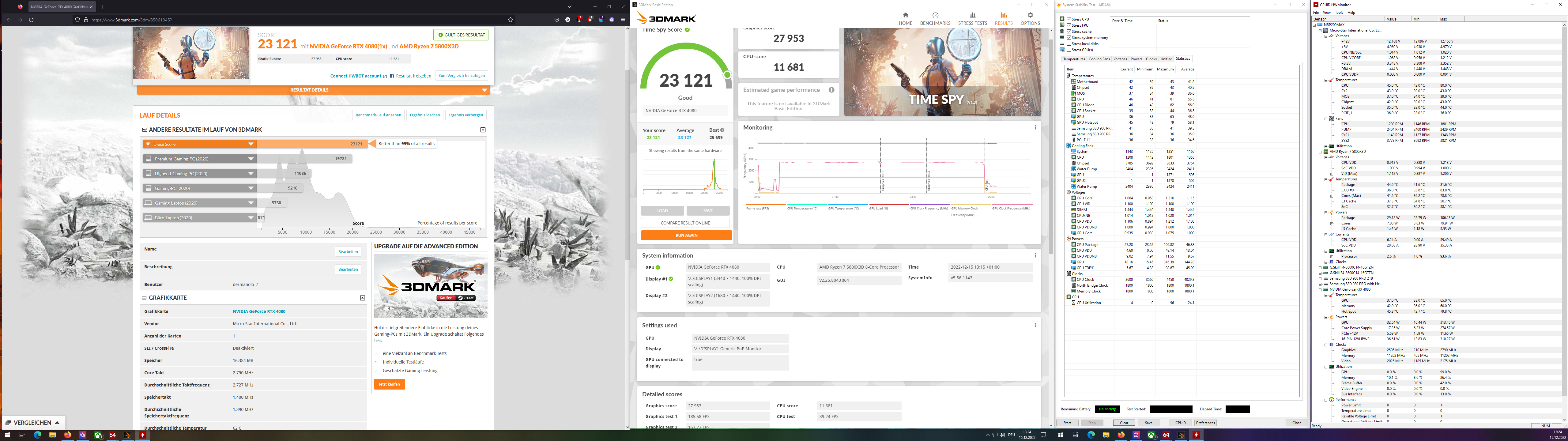Open the Pocket icon in Firefox toolbar
Viewport: 1568px width, 441px height.
(x=556, y=20)
